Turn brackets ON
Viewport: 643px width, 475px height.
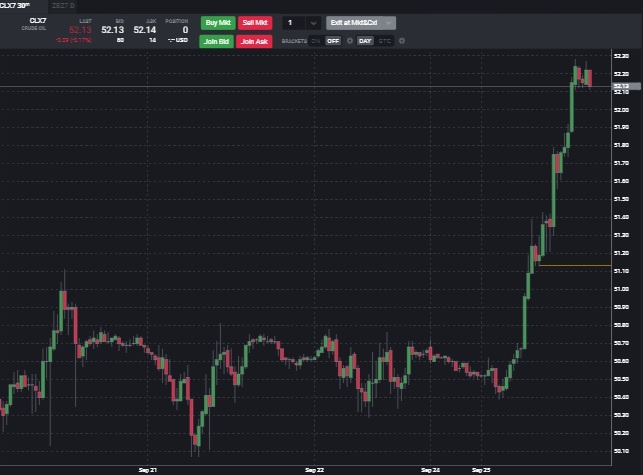pos(316,41)
